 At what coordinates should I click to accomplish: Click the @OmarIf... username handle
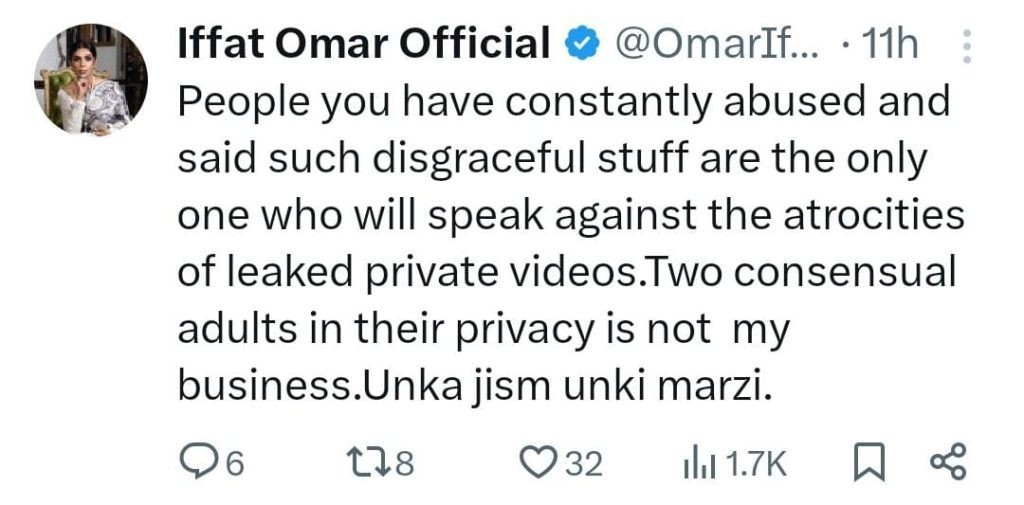(x=718, y=44)
